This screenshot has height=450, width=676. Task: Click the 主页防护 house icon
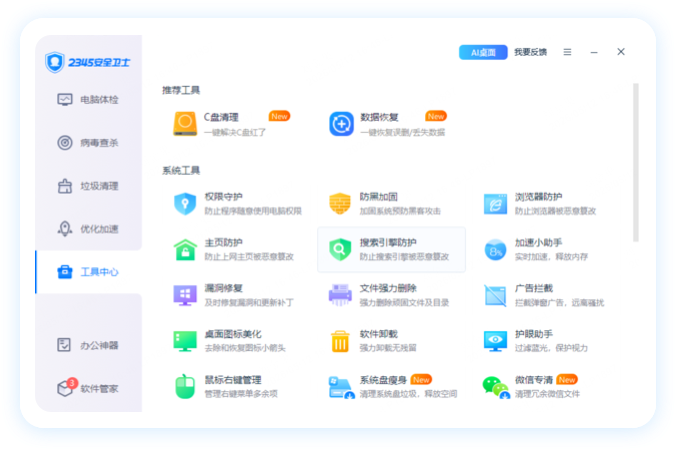tap(185, 250)
